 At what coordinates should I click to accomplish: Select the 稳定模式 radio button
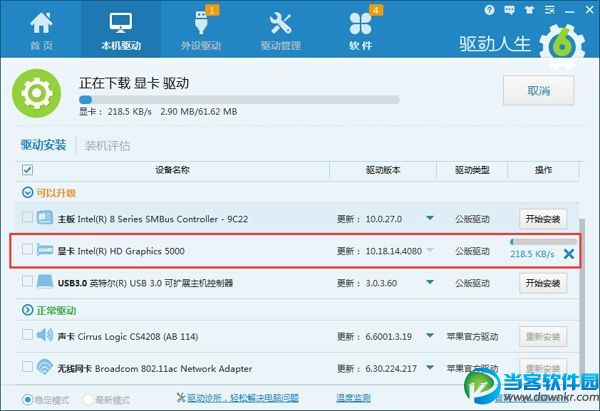[28, 400]
